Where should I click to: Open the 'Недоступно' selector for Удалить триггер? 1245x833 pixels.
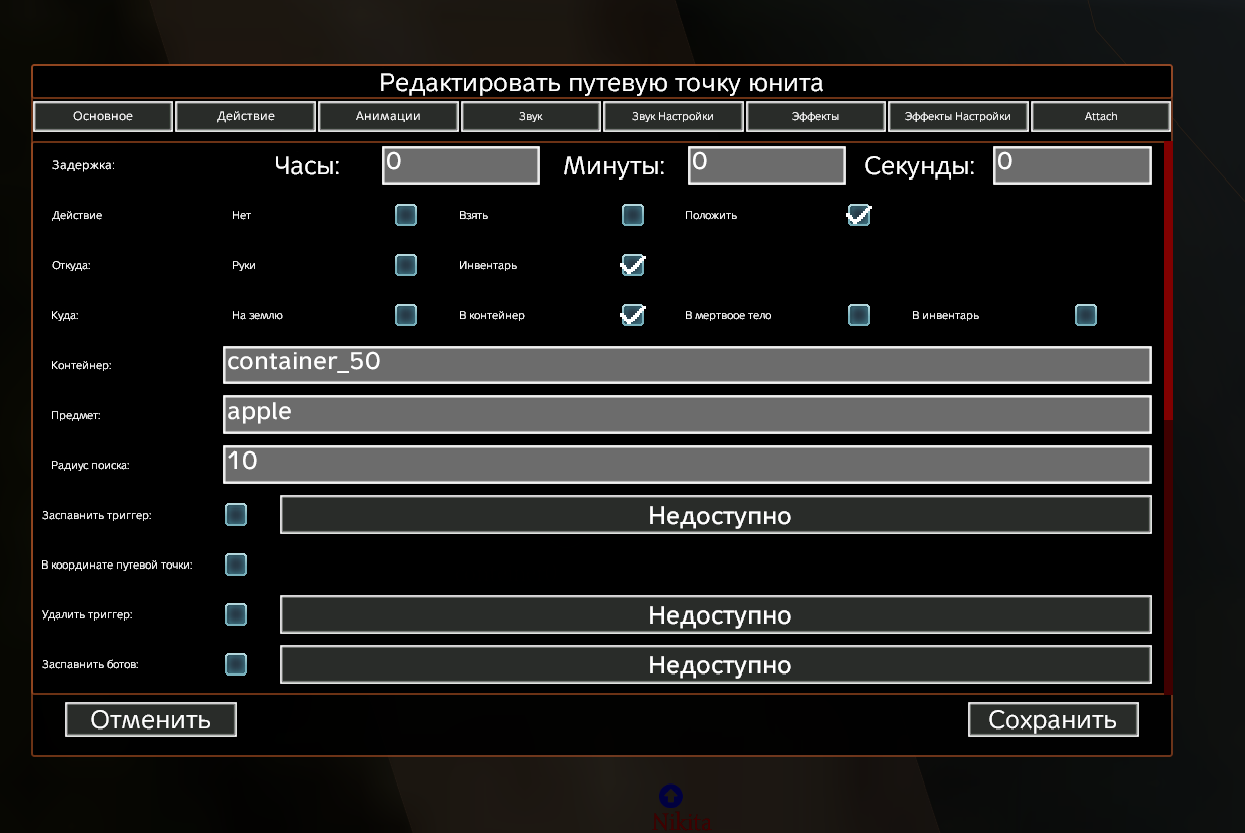(716, 615)
